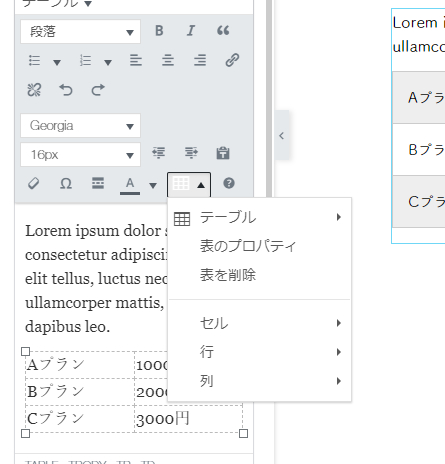Toggle bold formatting
Image resolution: width=445 pixels, height=464 pixels.
pos(159,31)
